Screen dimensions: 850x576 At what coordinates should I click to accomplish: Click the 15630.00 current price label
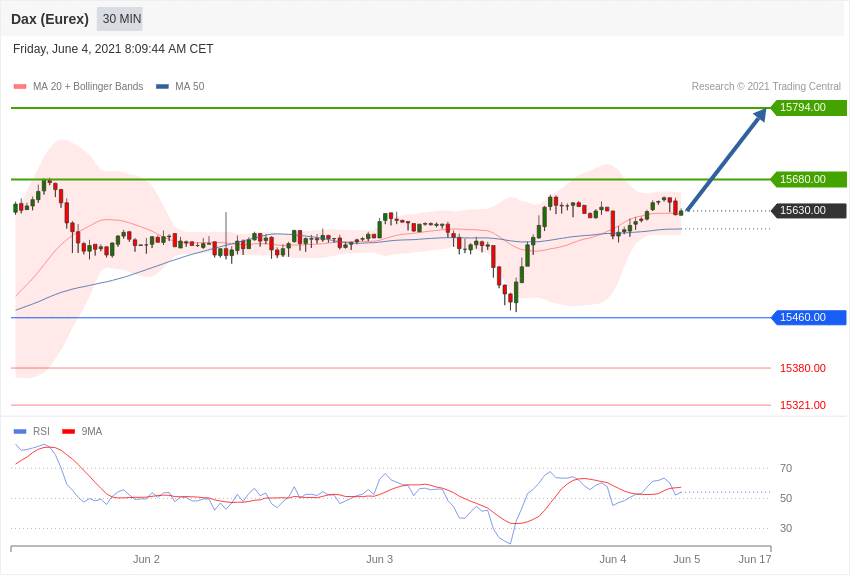(x=808, y=210)
